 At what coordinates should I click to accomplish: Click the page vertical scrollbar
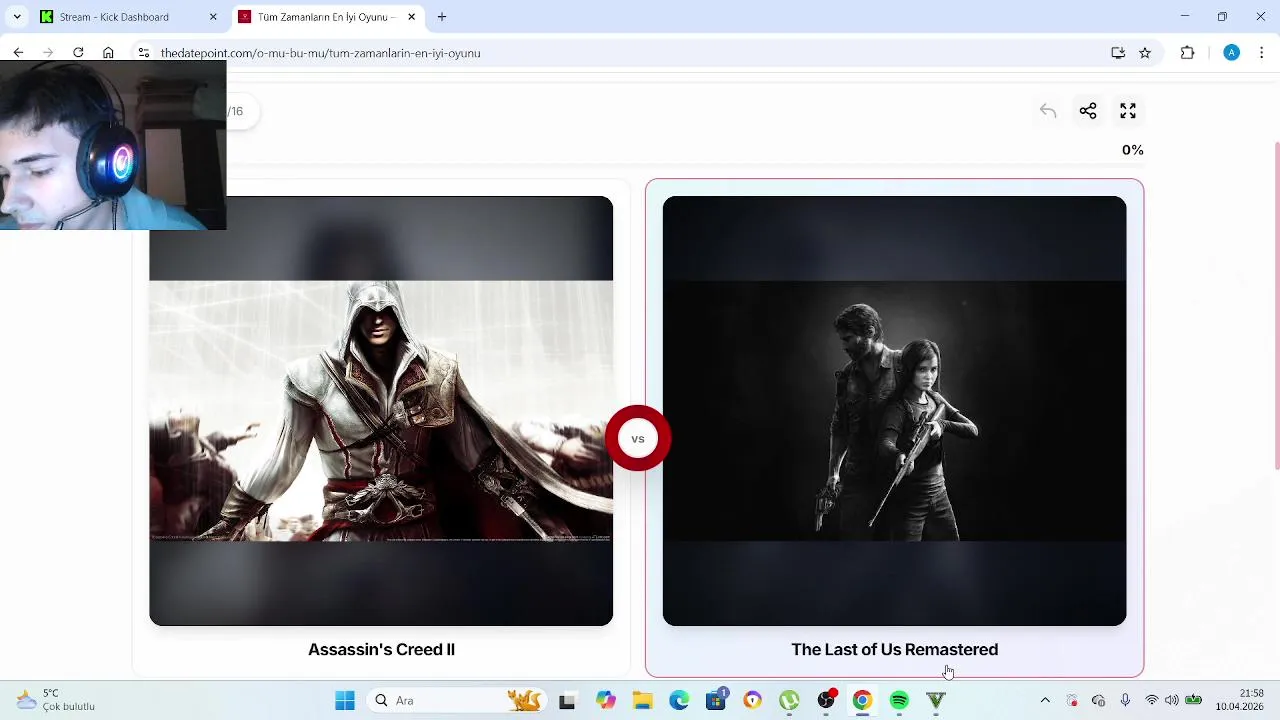[1276, 306]
